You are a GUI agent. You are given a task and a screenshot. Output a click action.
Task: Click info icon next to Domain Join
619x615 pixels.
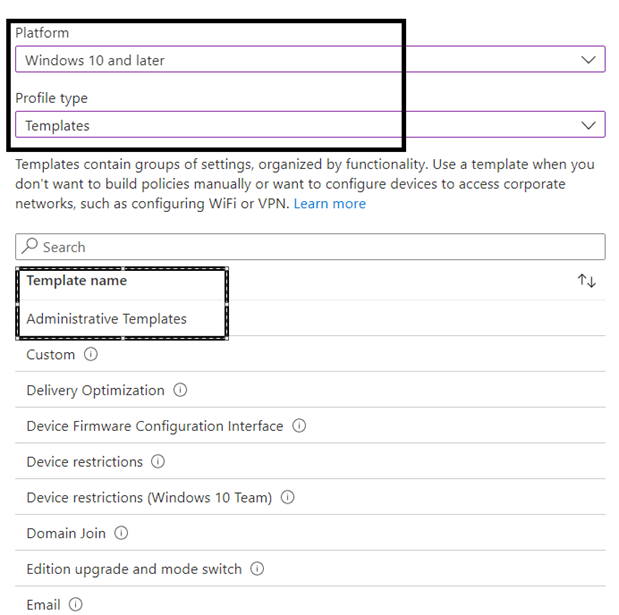click(x=120, y=533)
